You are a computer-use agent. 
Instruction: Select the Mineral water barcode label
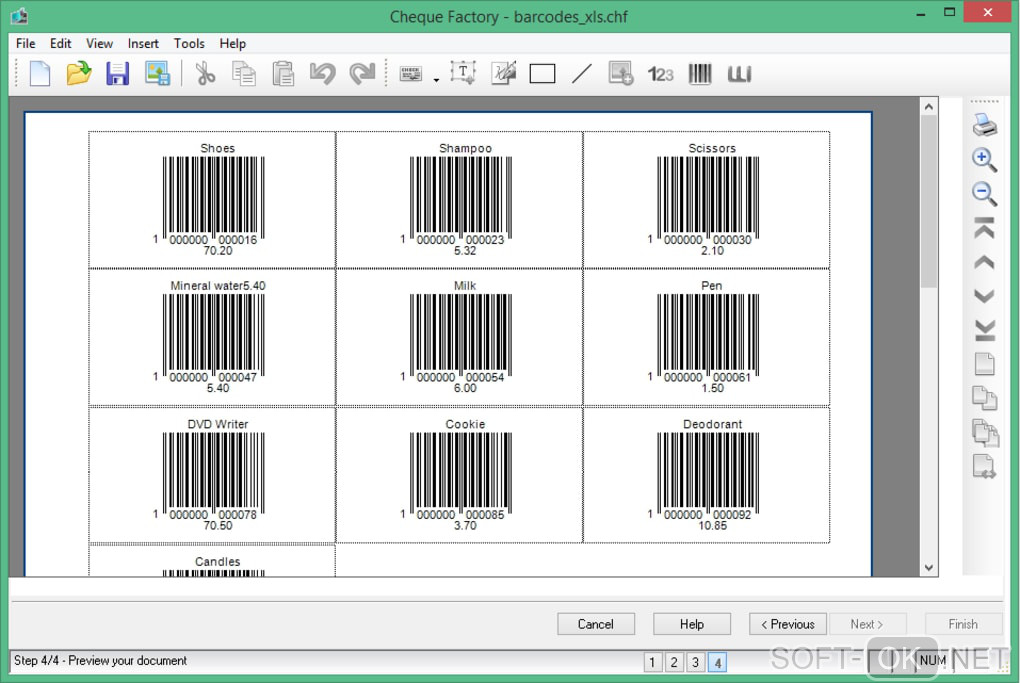(x=212, y=337)
